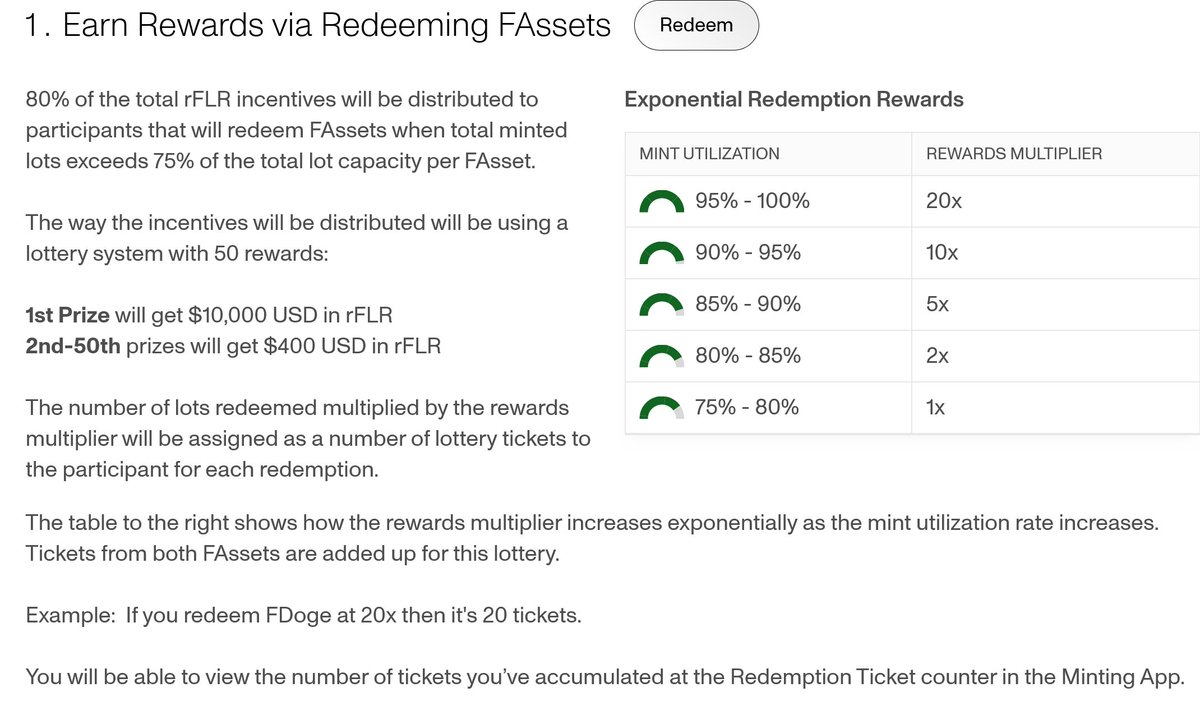Click the REWARDS MULTIPLIER column header
This screenshot has width=1200, height=715.
[x=1014, y=154]
